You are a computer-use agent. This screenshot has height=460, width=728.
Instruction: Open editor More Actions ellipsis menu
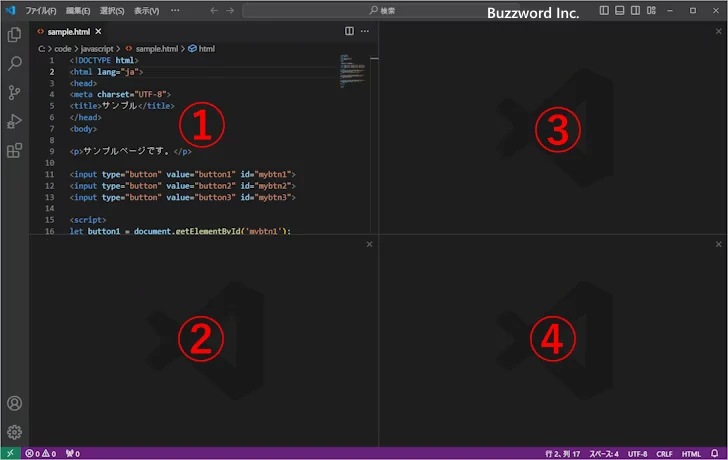365,31
